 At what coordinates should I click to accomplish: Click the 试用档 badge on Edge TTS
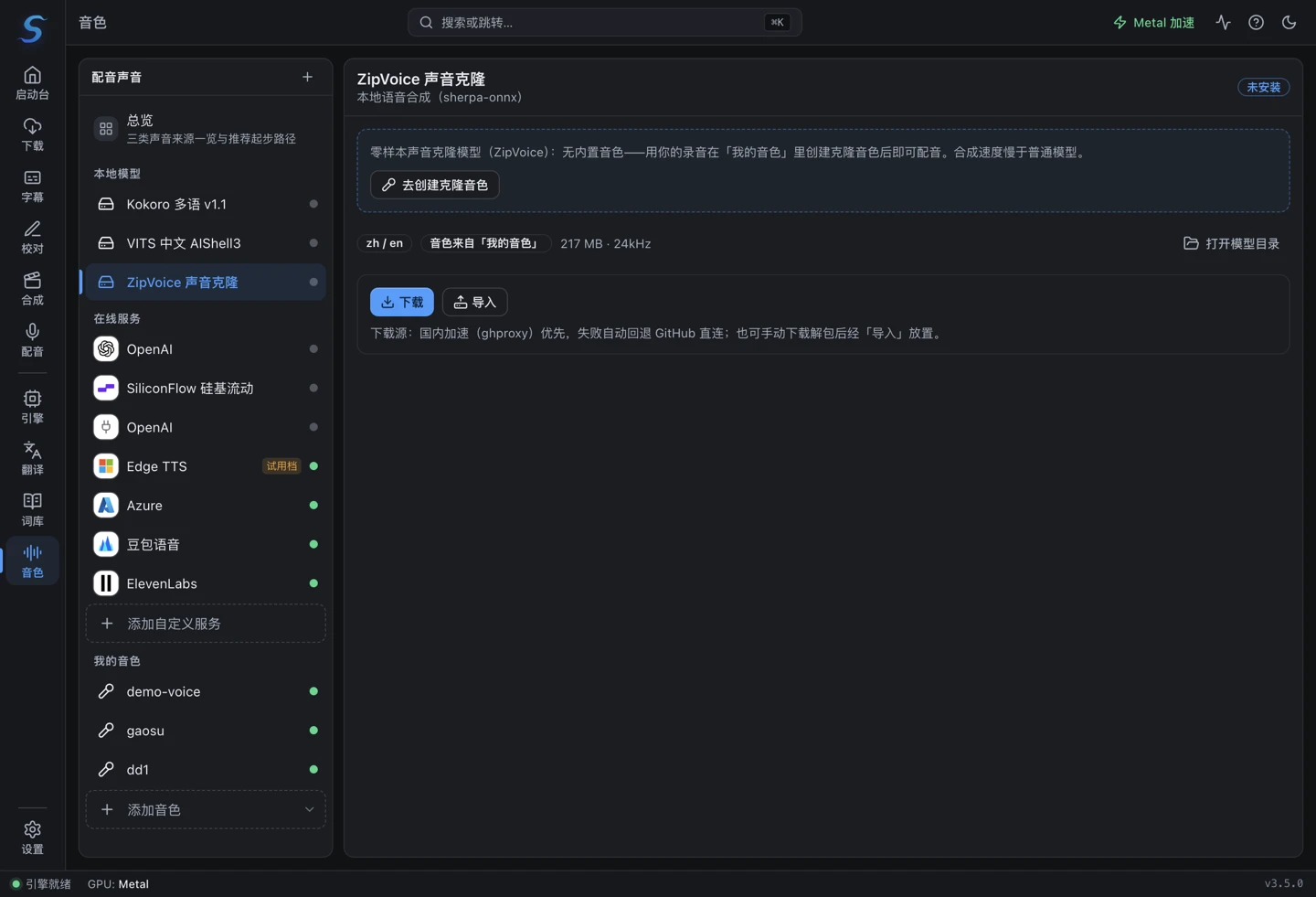[281, 466]
